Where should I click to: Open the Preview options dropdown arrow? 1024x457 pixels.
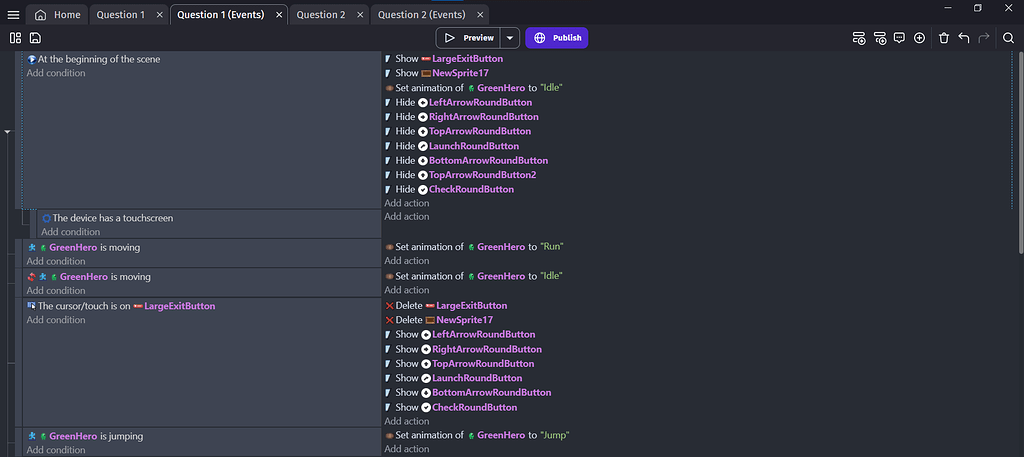[x=509, y=38]
